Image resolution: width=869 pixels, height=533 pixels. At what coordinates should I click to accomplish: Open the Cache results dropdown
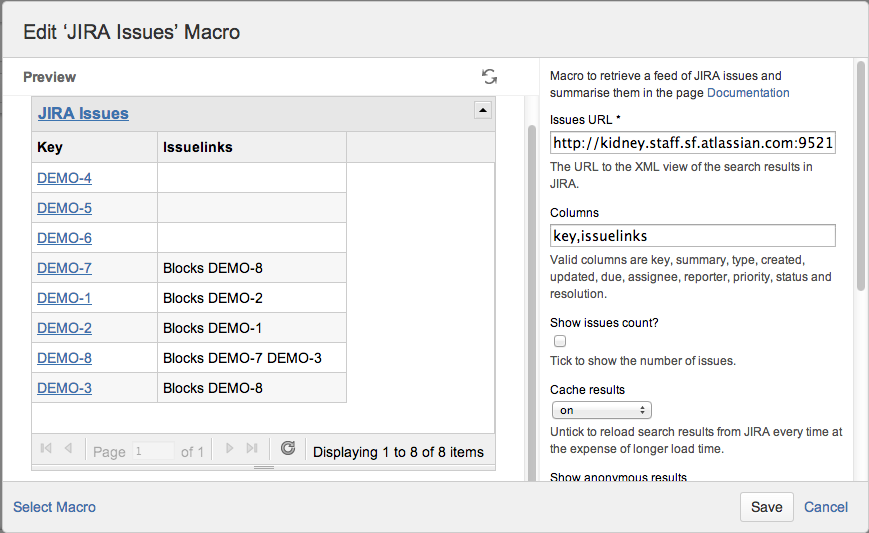601,410
